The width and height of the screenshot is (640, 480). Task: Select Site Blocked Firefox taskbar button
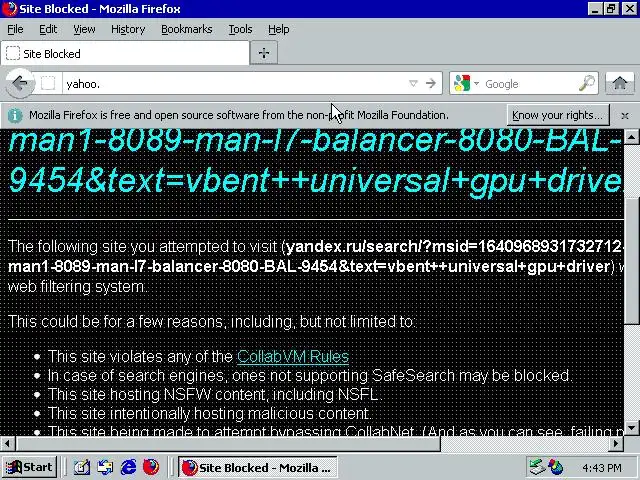pos(258,467)
